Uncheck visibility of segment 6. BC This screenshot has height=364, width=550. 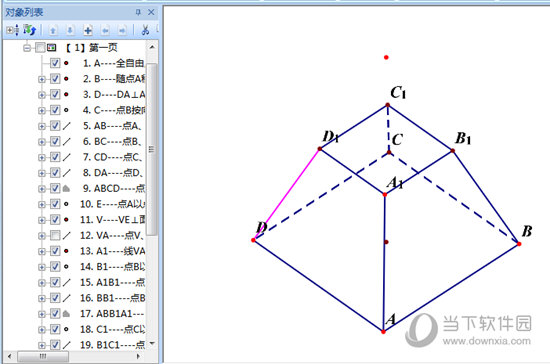55,141
